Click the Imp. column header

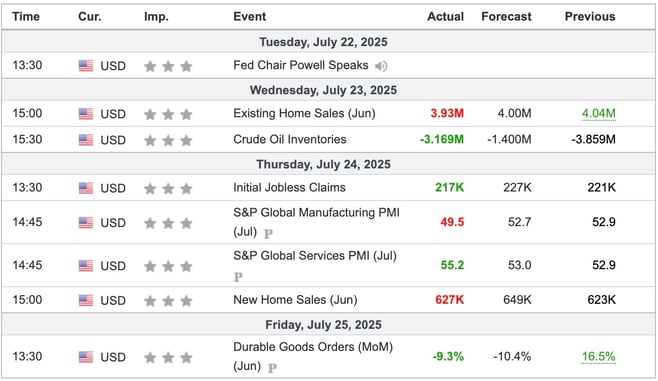pos(156,17)
